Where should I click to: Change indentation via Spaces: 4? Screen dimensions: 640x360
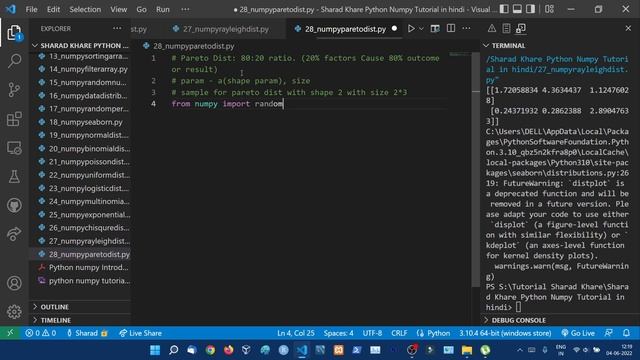(338, 333)
